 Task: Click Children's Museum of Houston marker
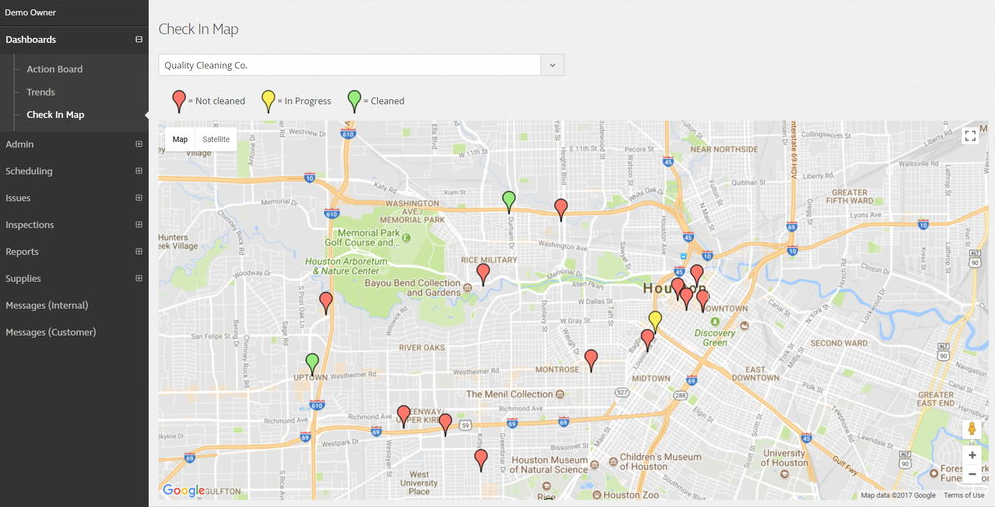pos(613,461)
